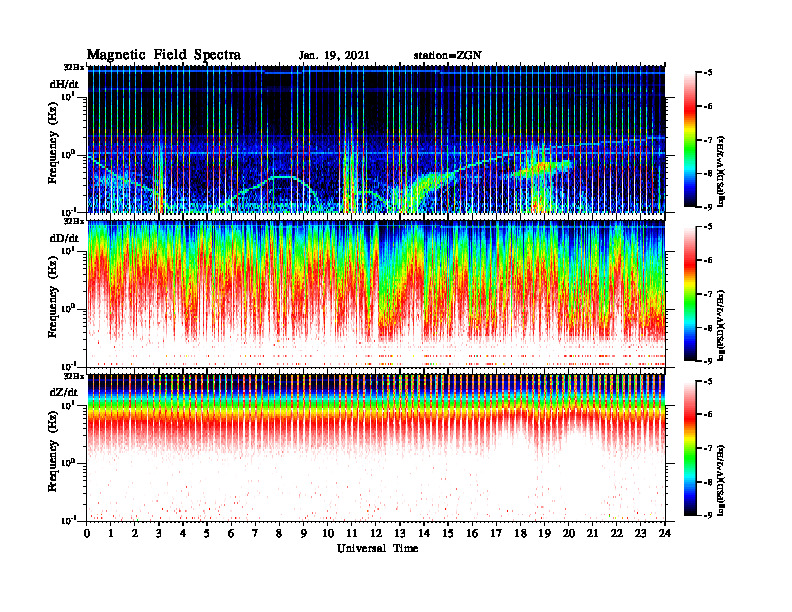The width and height of the screenshot is (792, 612).
Task: Click hour tick label 4 on time axis
Action: point(183,534)
